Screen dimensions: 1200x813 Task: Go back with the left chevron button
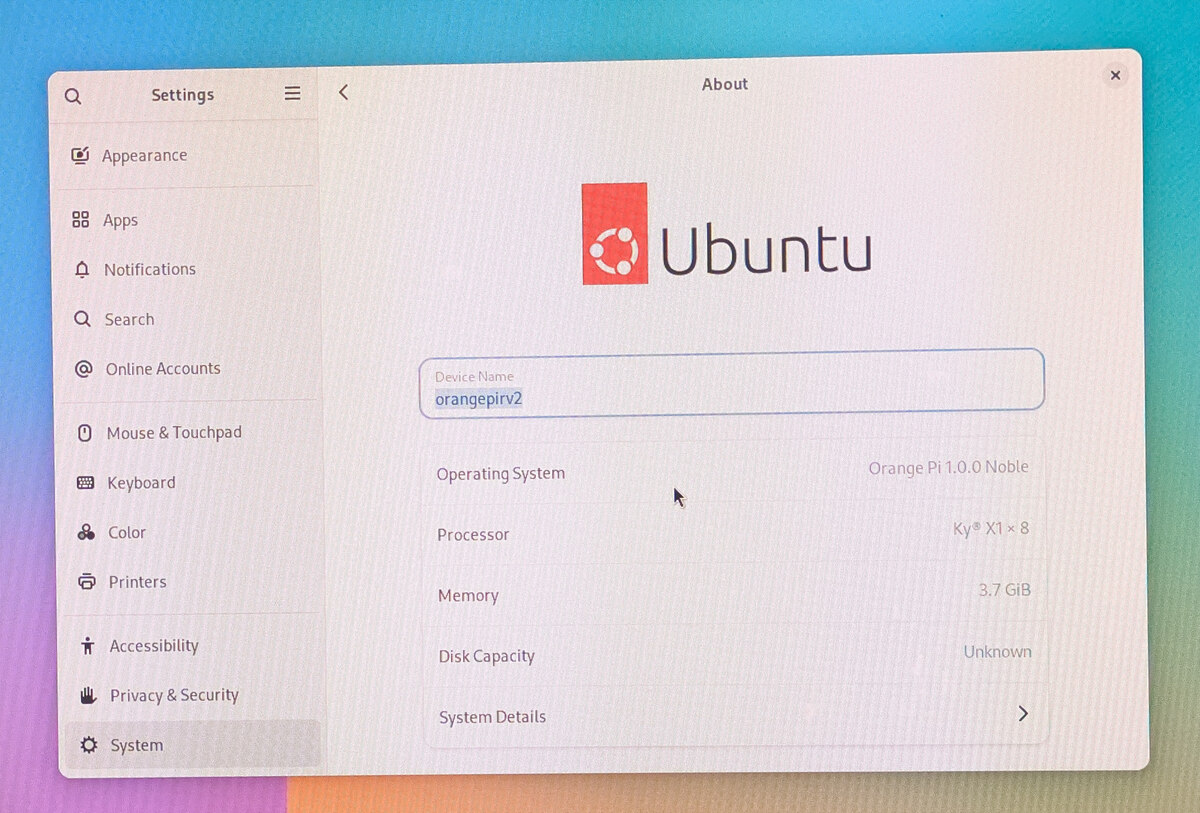click(343, 92)
